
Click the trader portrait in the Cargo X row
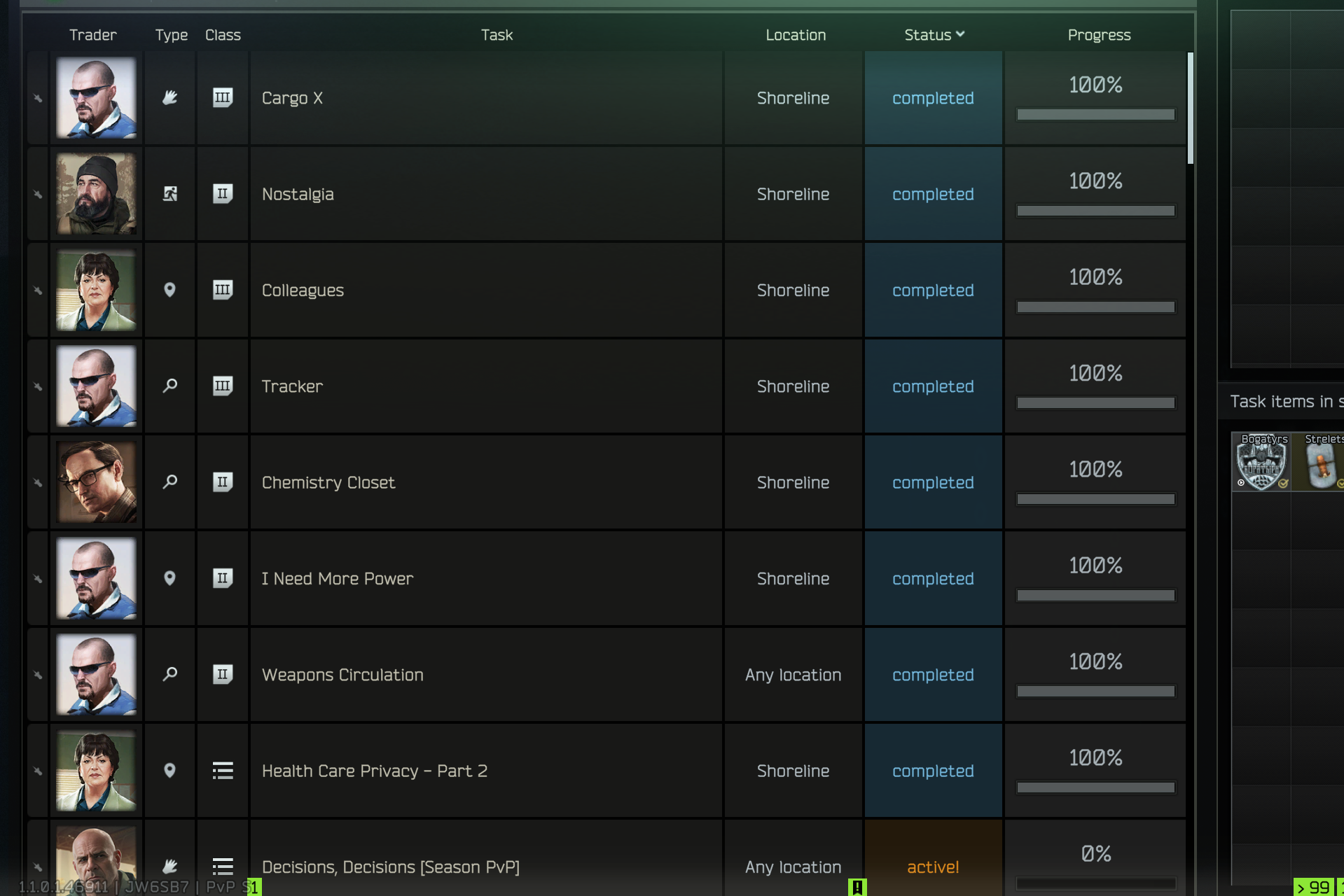pyautogui.click(x=96, y=98)
